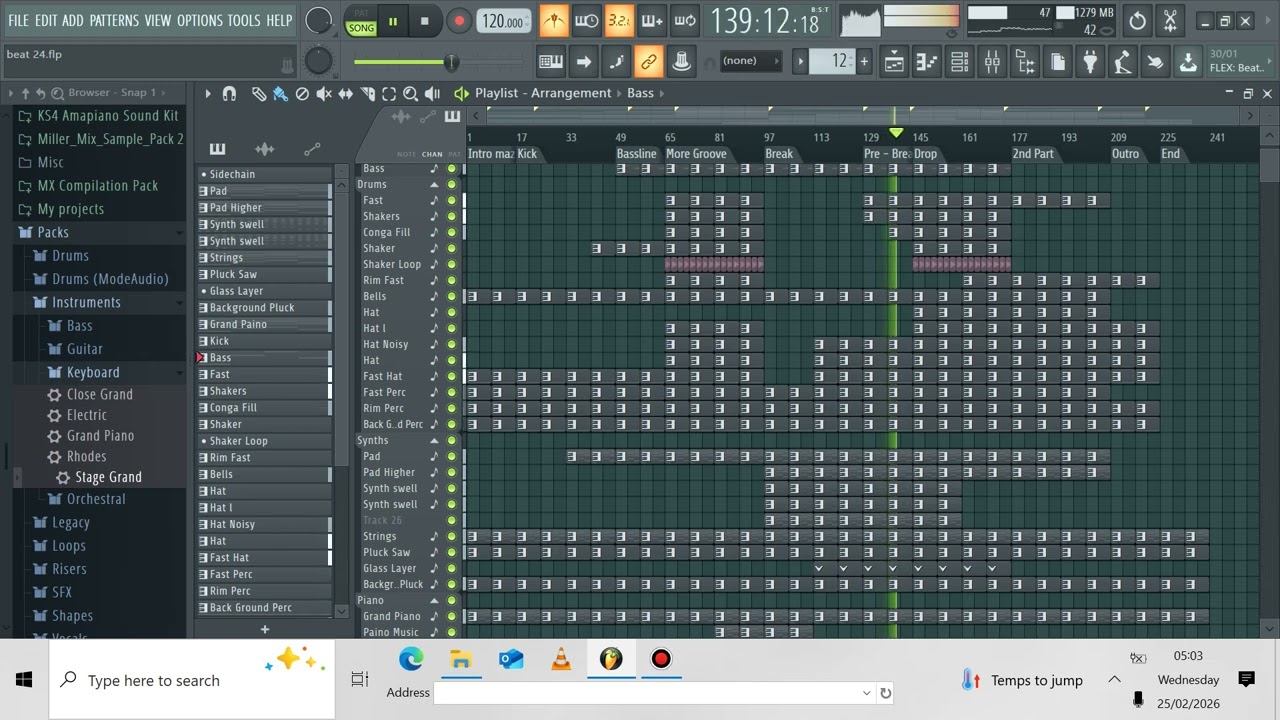Open the PATTERNS menu
Image resolution: width=1280 pixels, height=720 pixels.
click(114, 20)
